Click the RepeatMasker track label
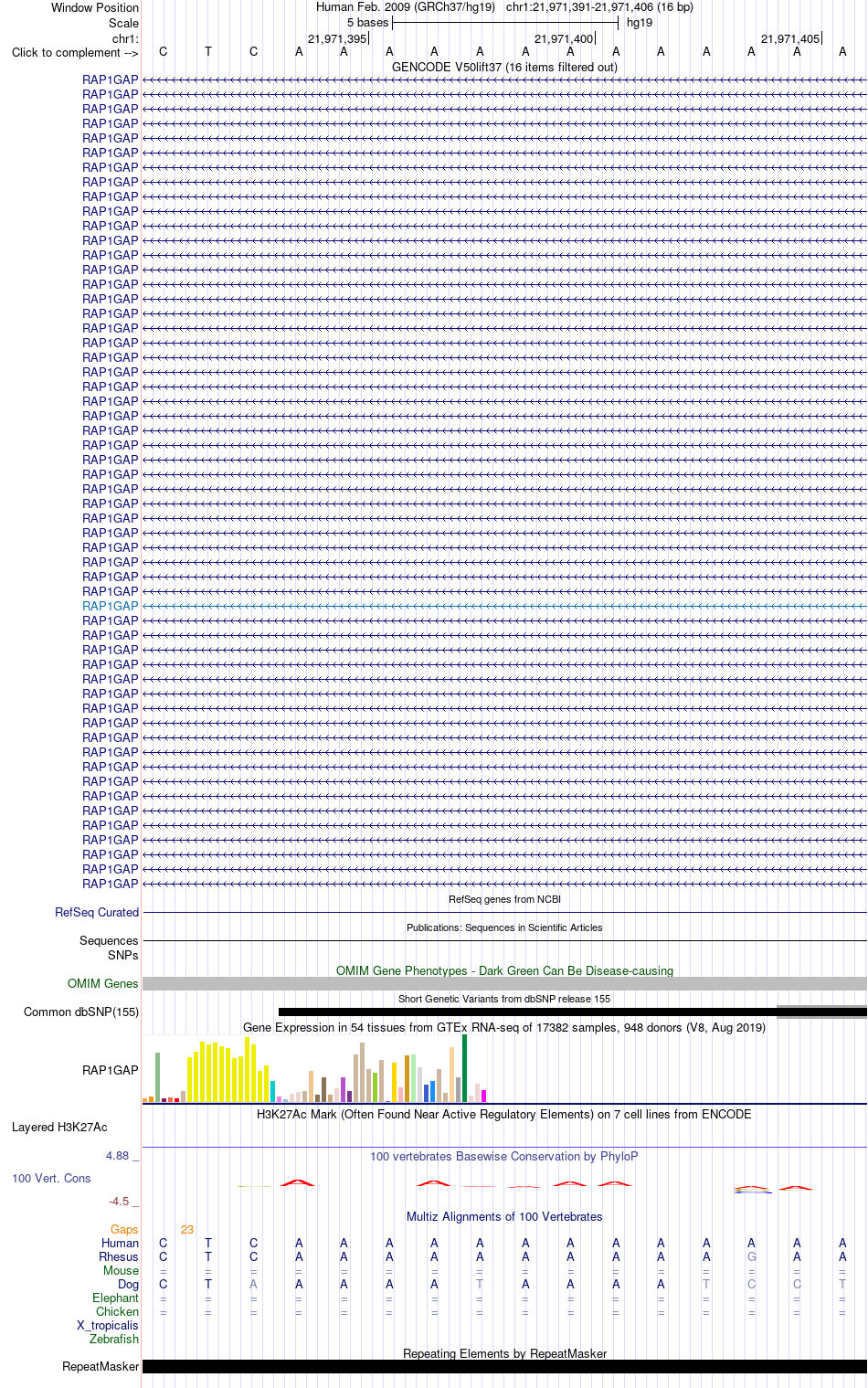This screenshot has height=1388, width=868. [x=101, y=1366]
